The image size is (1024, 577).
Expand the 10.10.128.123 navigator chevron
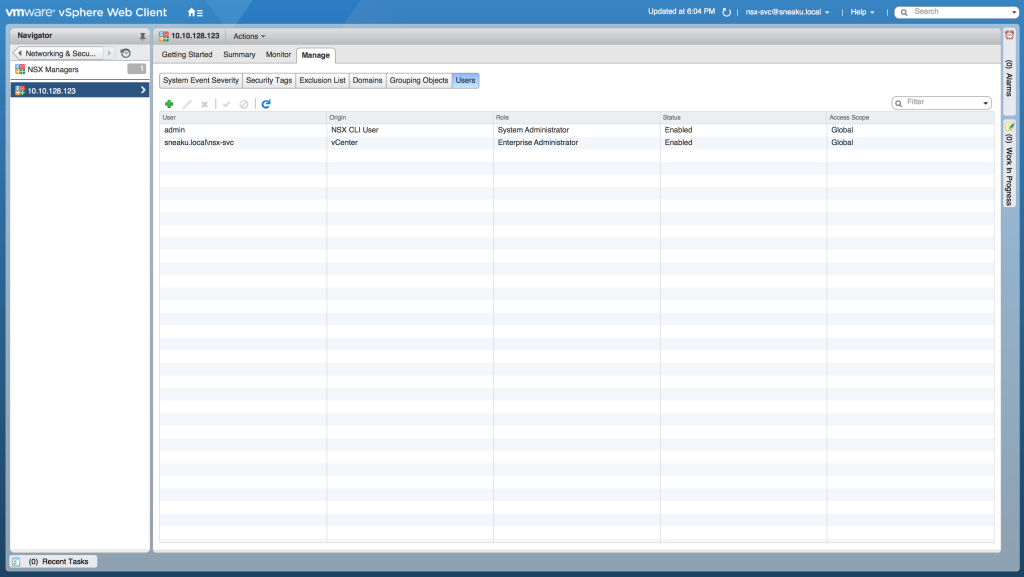tap(143, 90)
